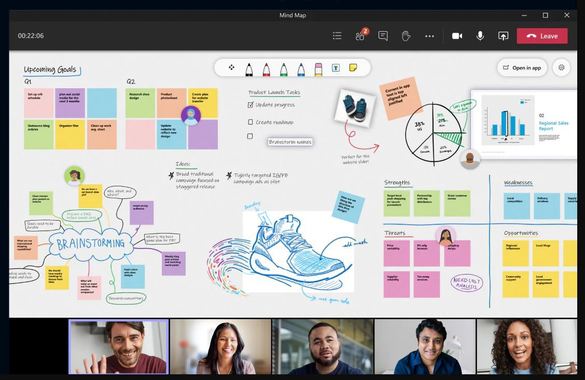The height and width of the screenshot is (380, 585).
Task: Open the More actions ellipsis menu
Action: [429, 36]
